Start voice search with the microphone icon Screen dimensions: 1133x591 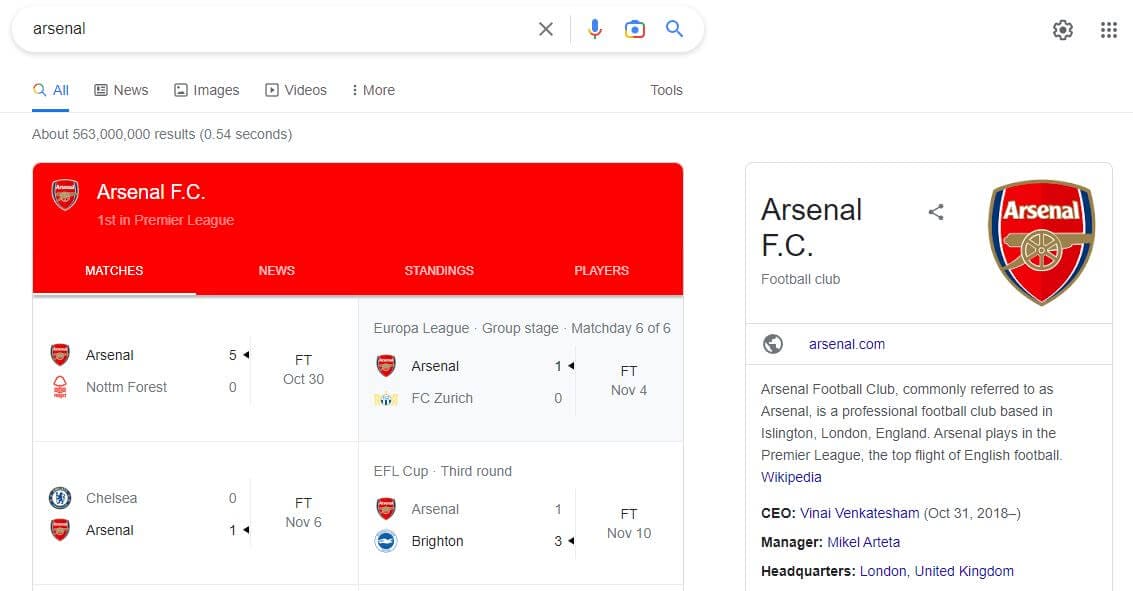pos(595,29)
